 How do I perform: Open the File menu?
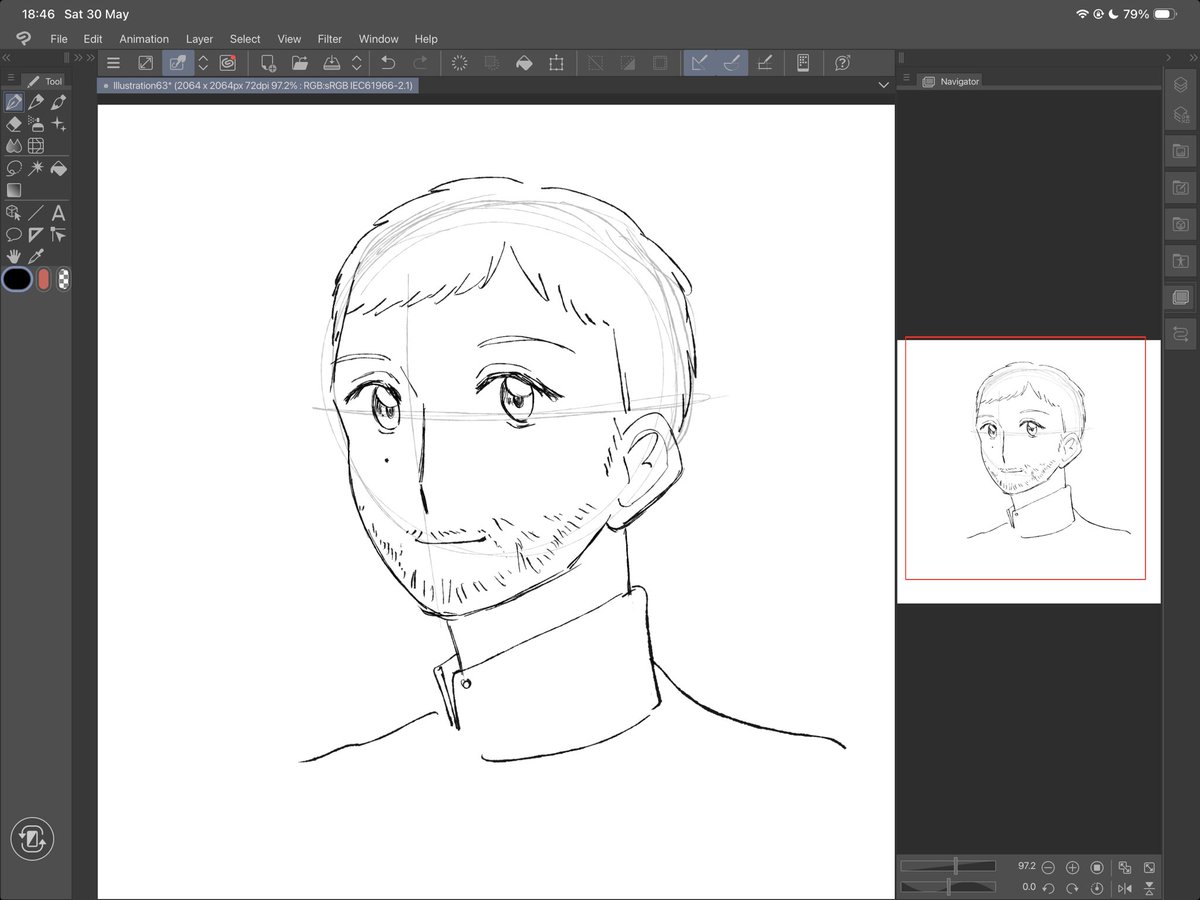(59, 39)
